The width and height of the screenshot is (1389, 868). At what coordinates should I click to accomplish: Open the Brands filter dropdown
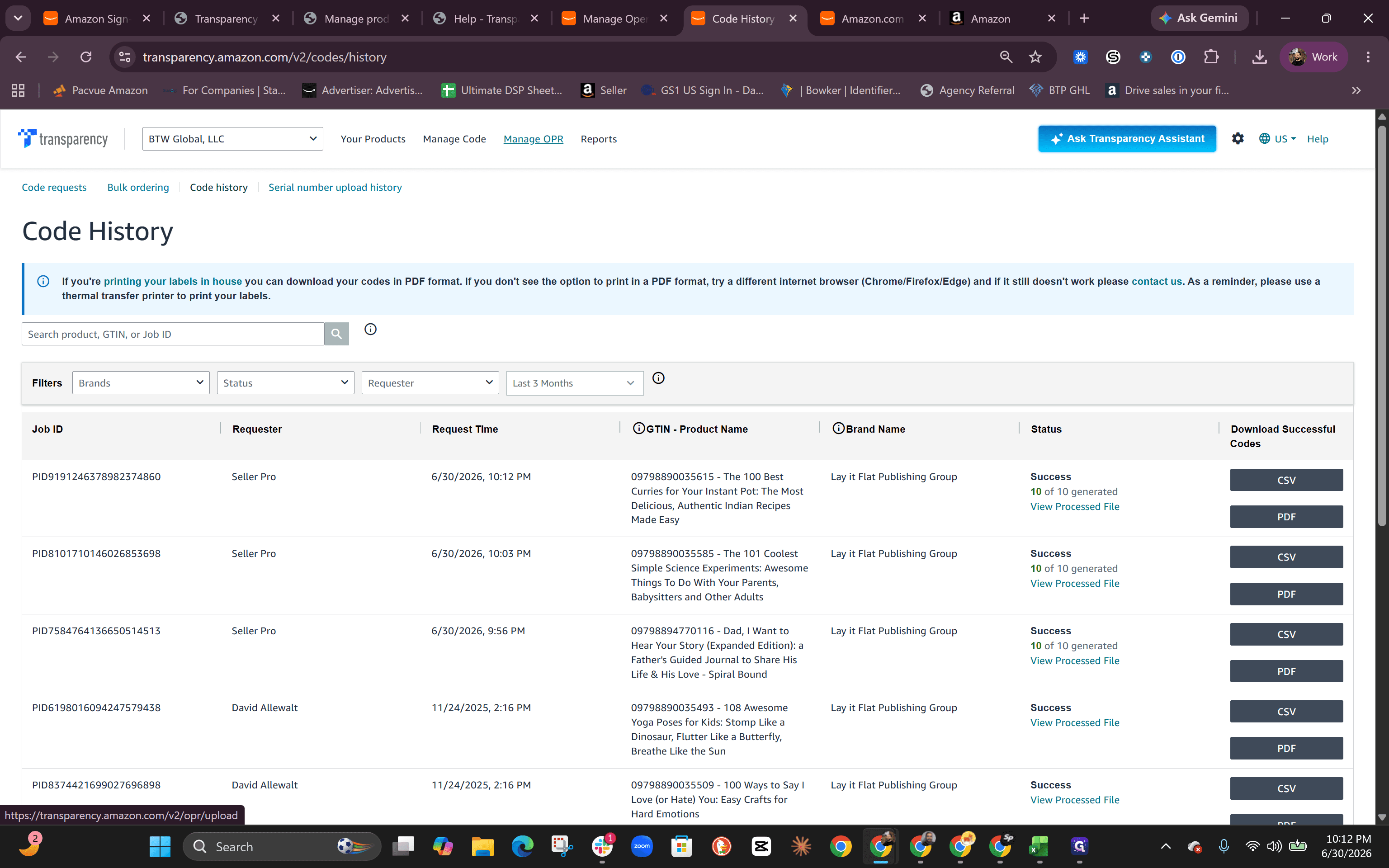coord(141,383)
